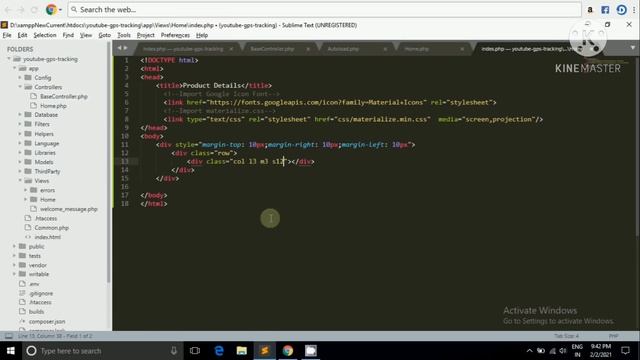Open the Goto menu

[x=104, y=35]
